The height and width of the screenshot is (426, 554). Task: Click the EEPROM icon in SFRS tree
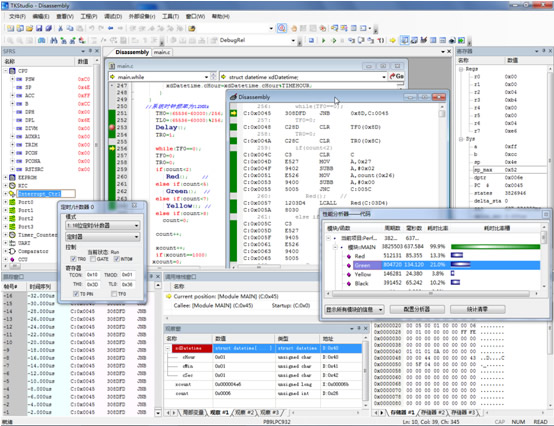tap(12, 177)
